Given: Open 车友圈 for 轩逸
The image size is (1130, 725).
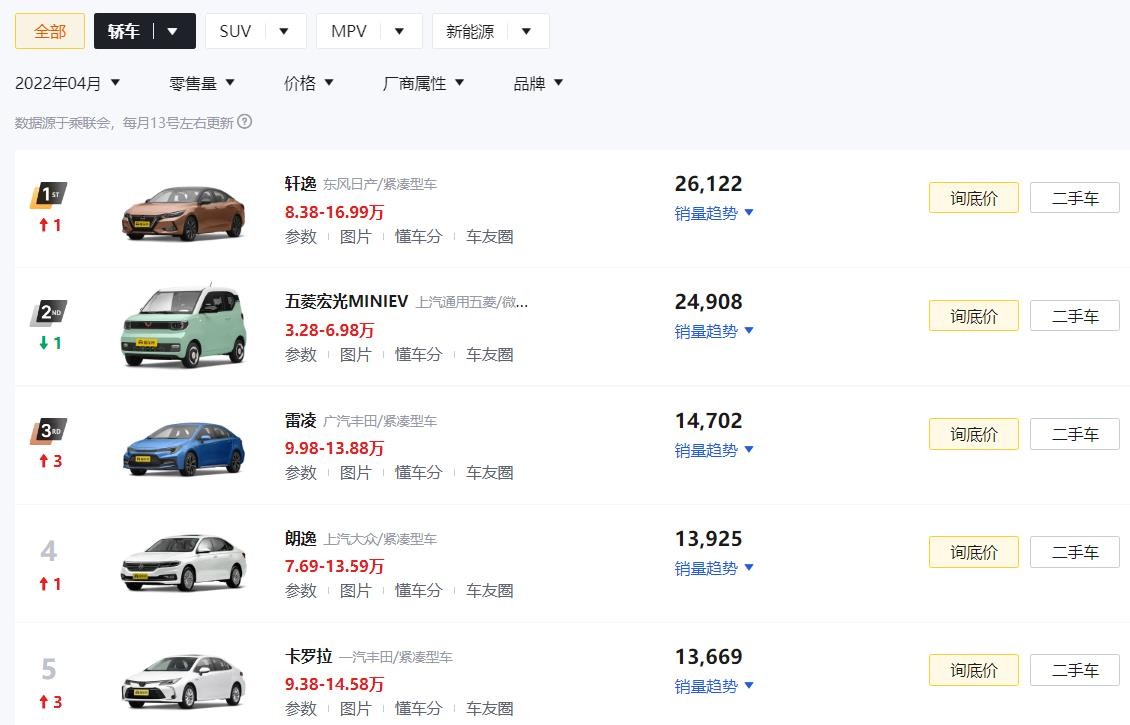Looking at the screenshot, I should (x=489, y=236).
